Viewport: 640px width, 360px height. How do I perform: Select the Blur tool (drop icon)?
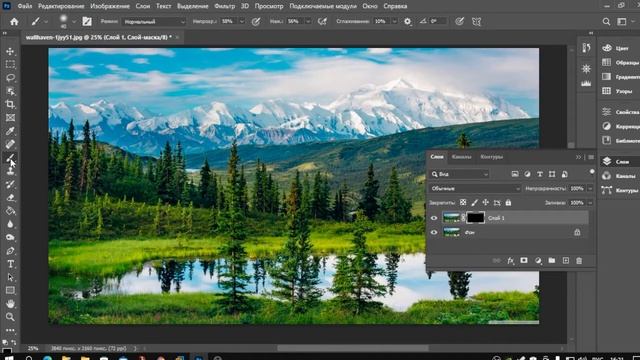(10, 224)
